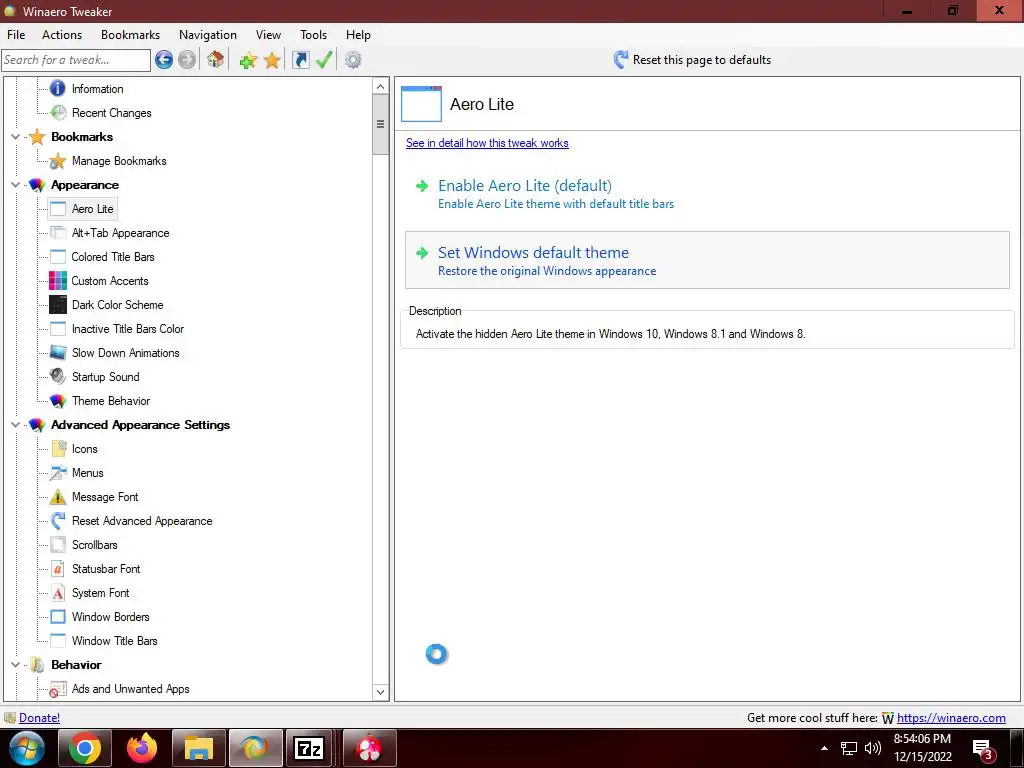Open settings via gear toolbar icon
The width and height of the screenshot is (1024, 768).
(353, 60)
